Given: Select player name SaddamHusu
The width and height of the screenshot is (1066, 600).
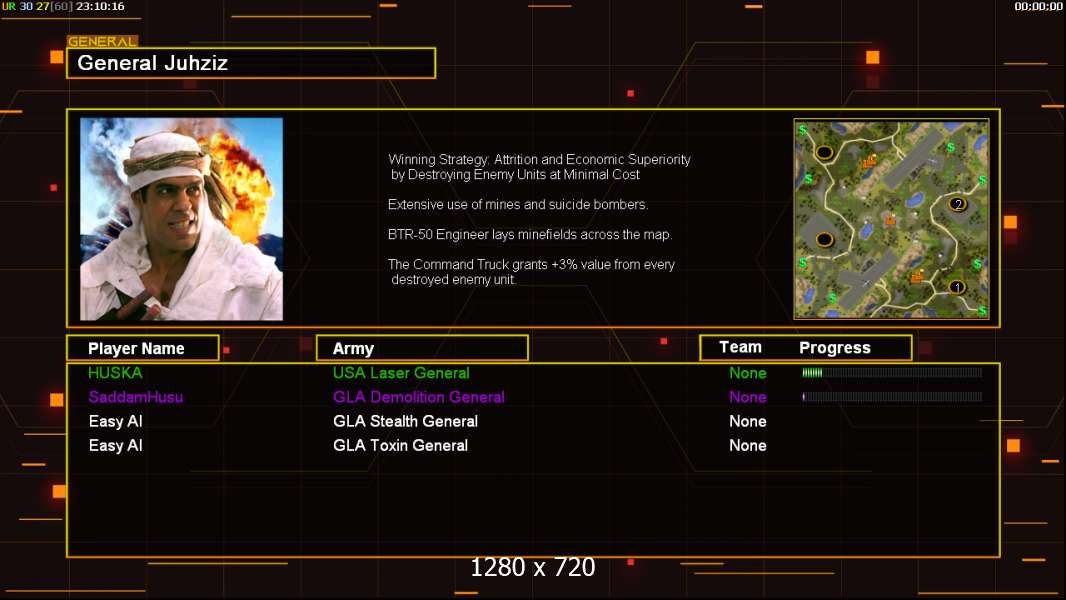Looking at the screenshot, I should [136, 397].
